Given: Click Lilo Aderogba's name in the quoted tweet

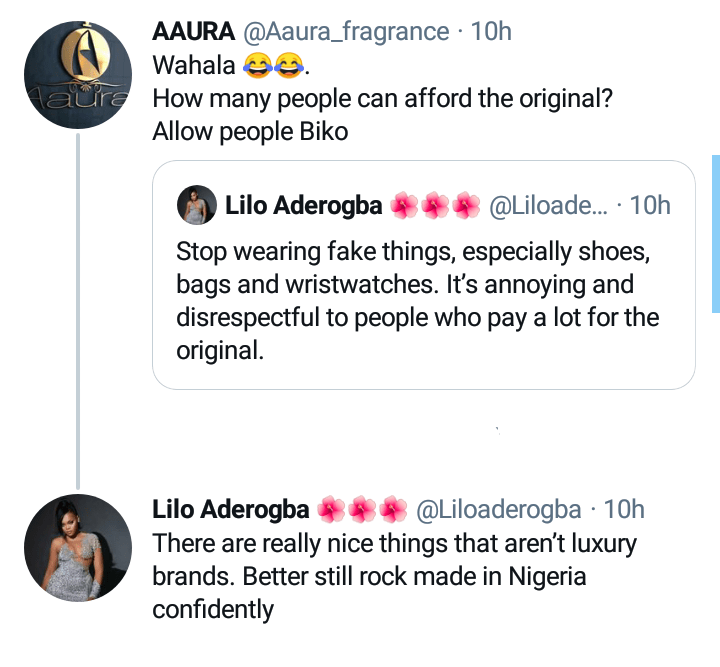Looking at the screenshot, I should coord(303,206).
